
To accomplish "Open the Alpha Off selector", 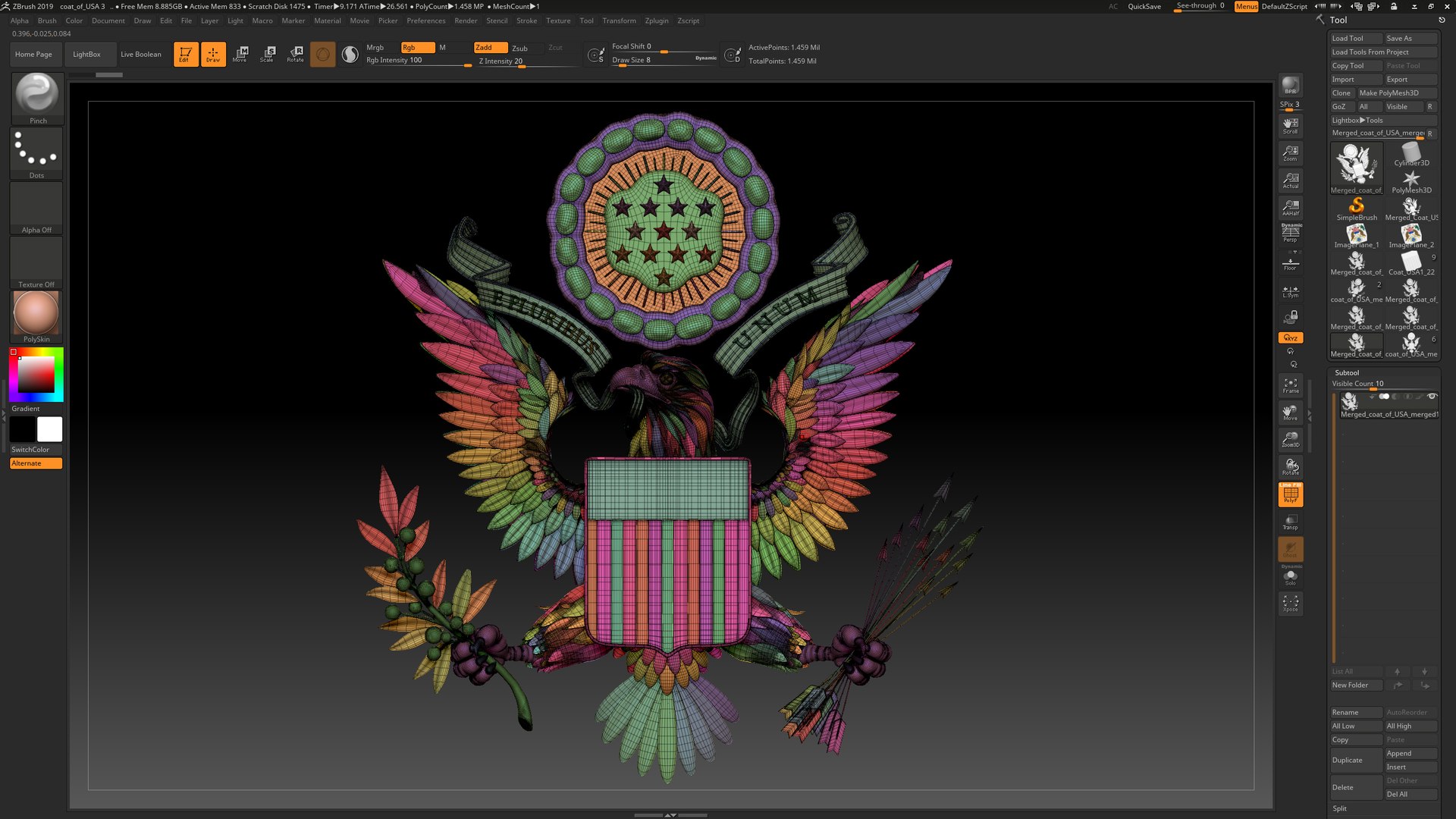I will 36,208.
